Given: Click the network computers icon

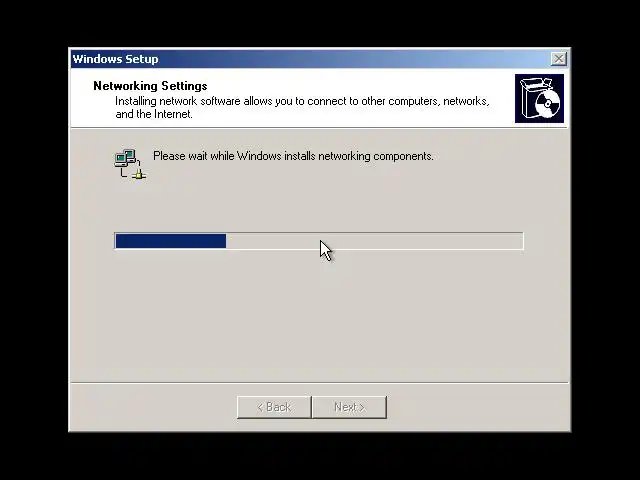Looking at the screenshot, I should point(130,164).
